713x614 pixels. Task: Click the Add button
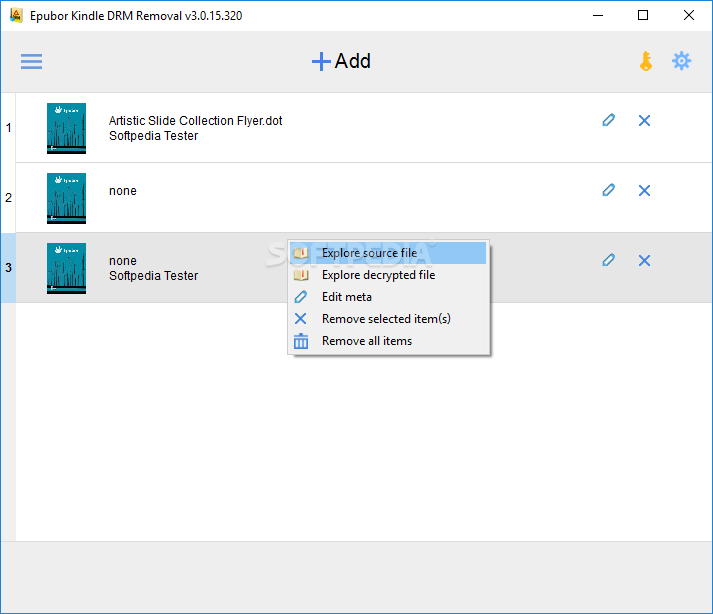[x=341, y=61]
